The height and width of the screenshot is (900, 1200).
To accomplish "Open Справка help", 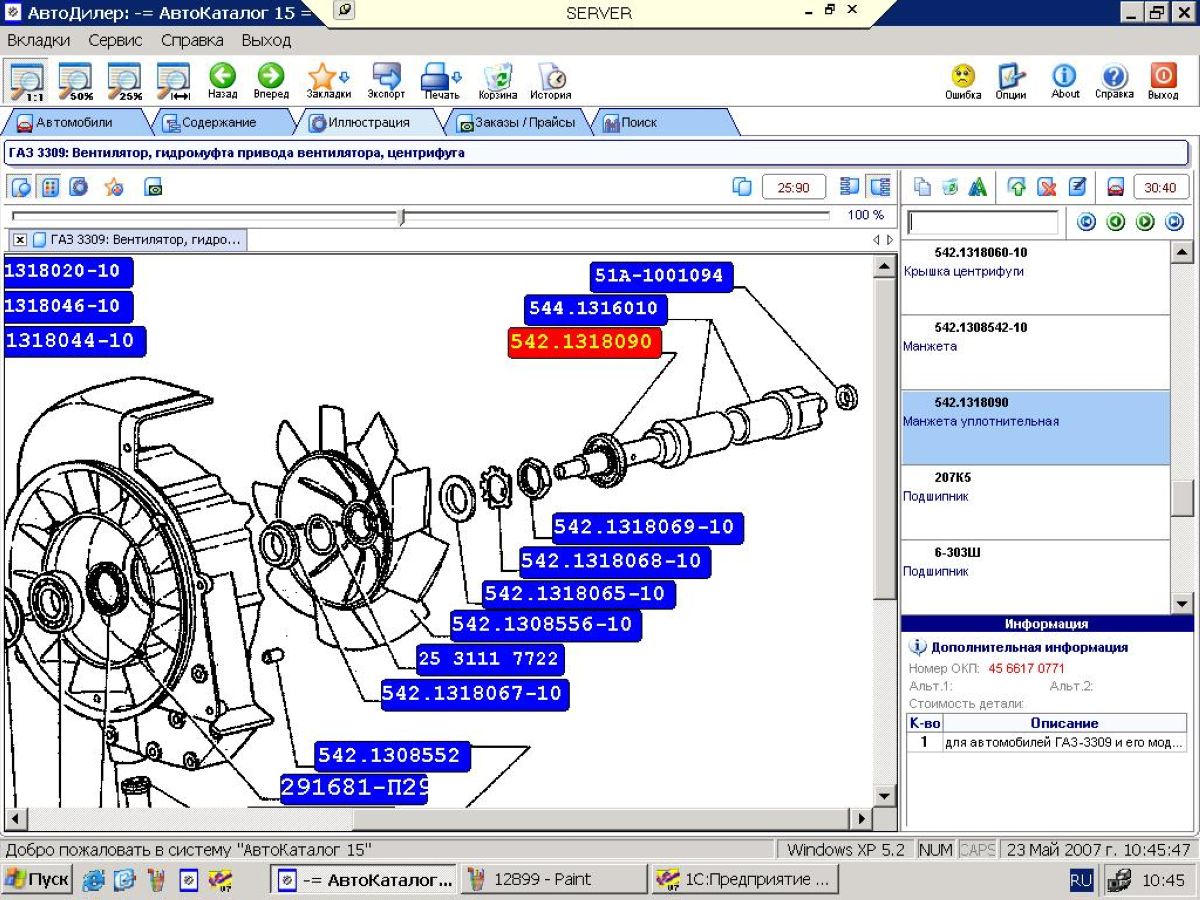I will [1114, 81].
